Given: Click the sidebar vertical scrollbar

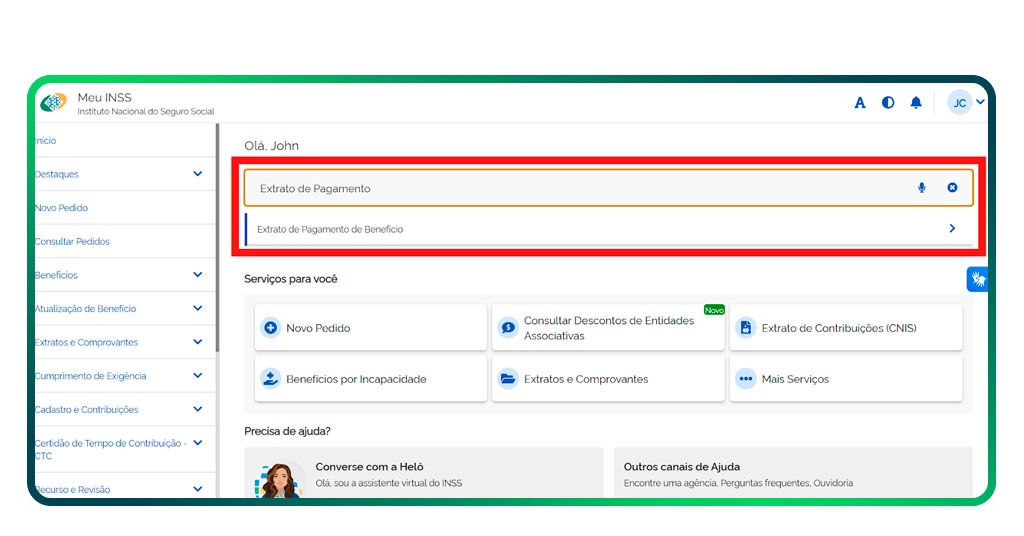Looking at the screenshot, I should point(217,240).
